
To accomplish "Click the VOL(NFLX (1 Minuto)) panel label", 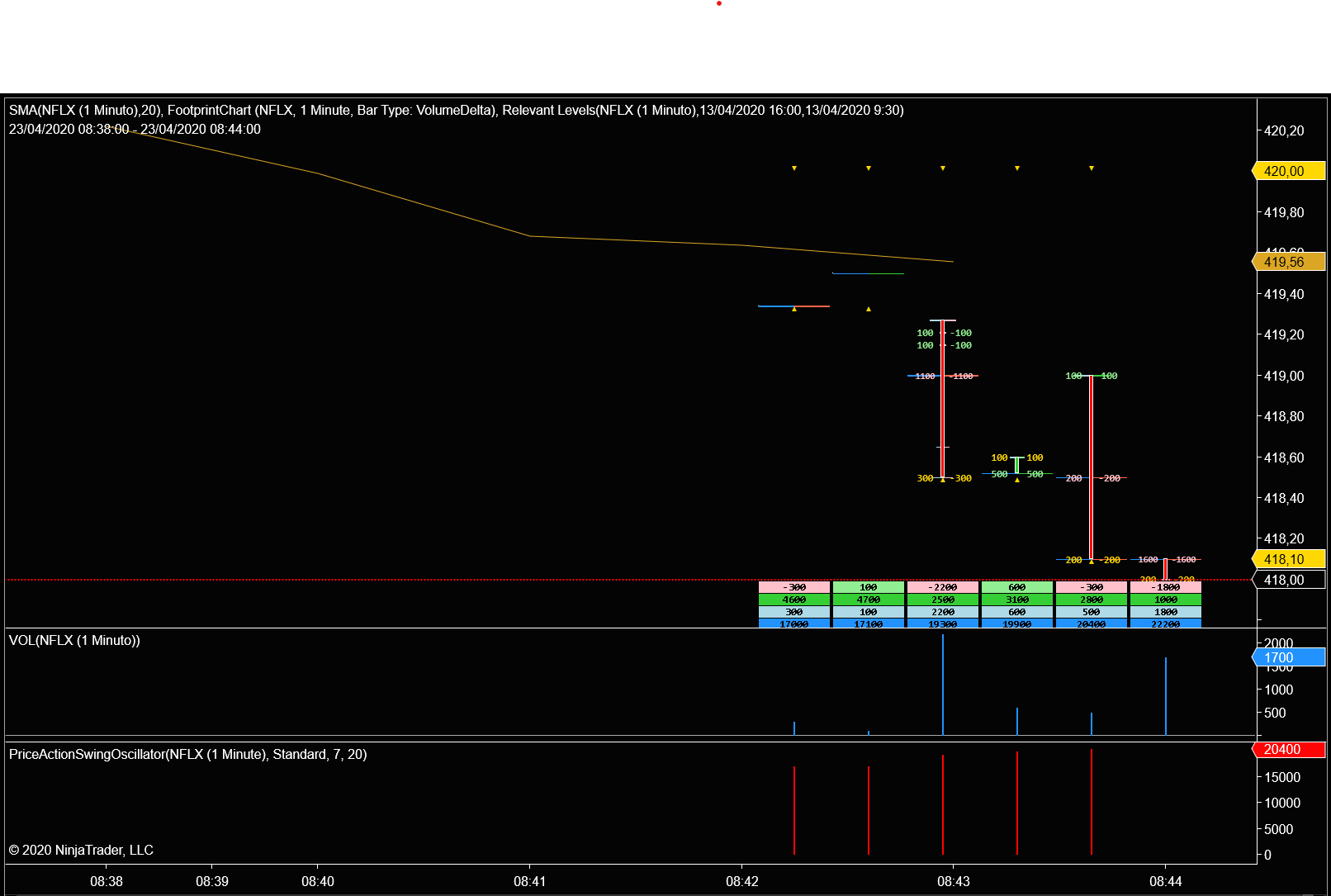I will (x=74, y=640).
